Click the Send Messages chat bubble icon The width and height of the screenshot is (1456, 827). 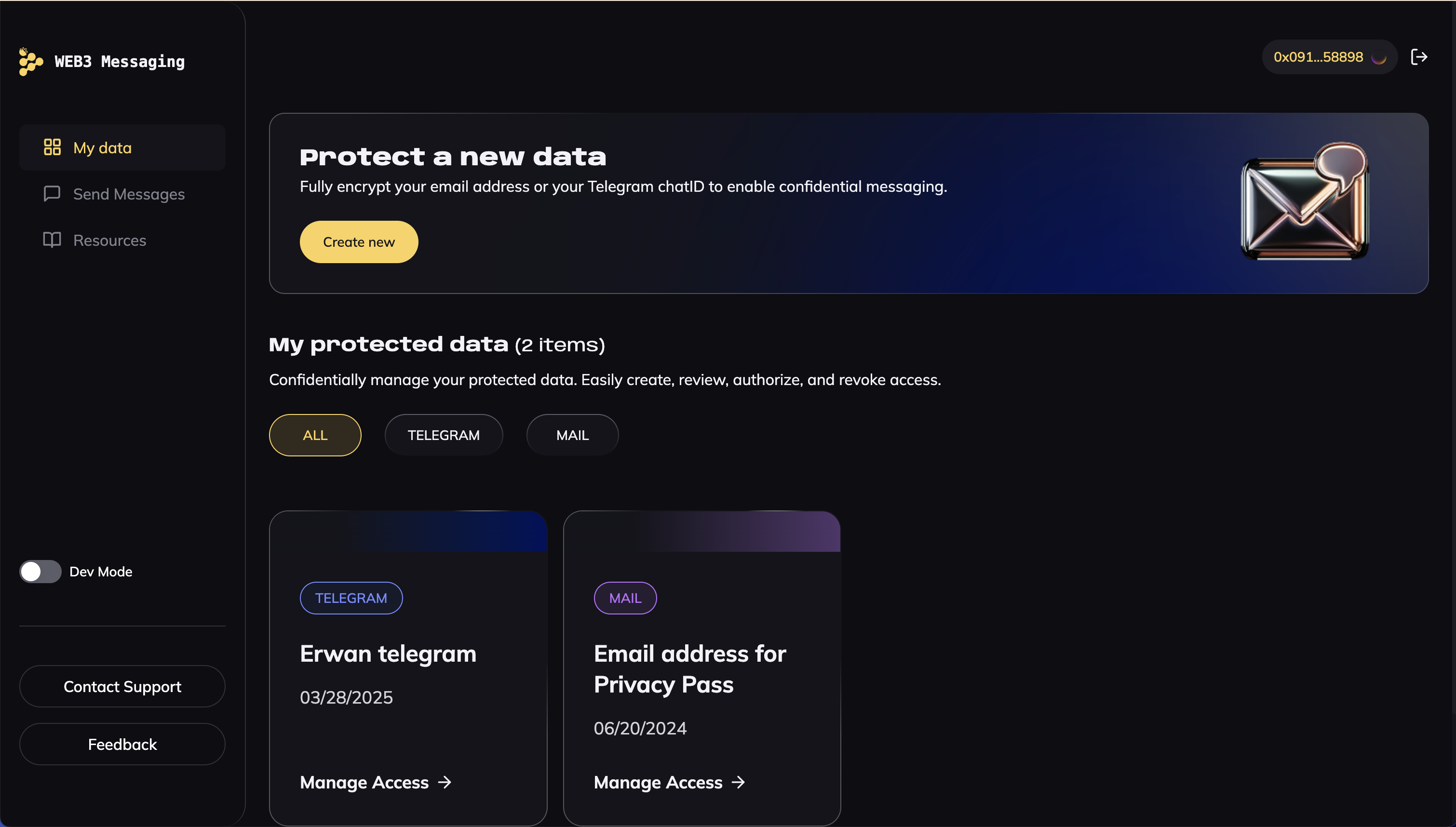52,194
